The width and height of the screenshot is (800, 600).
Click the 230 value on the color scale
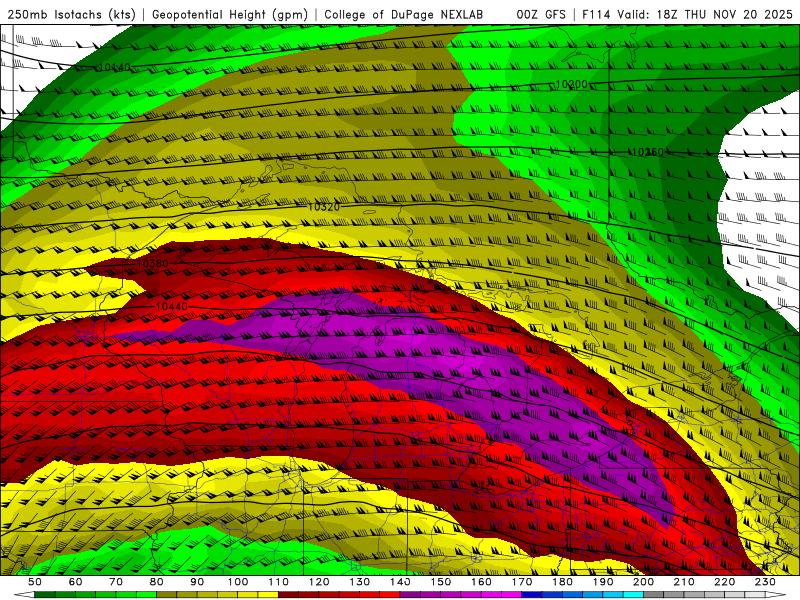point(765,582)
